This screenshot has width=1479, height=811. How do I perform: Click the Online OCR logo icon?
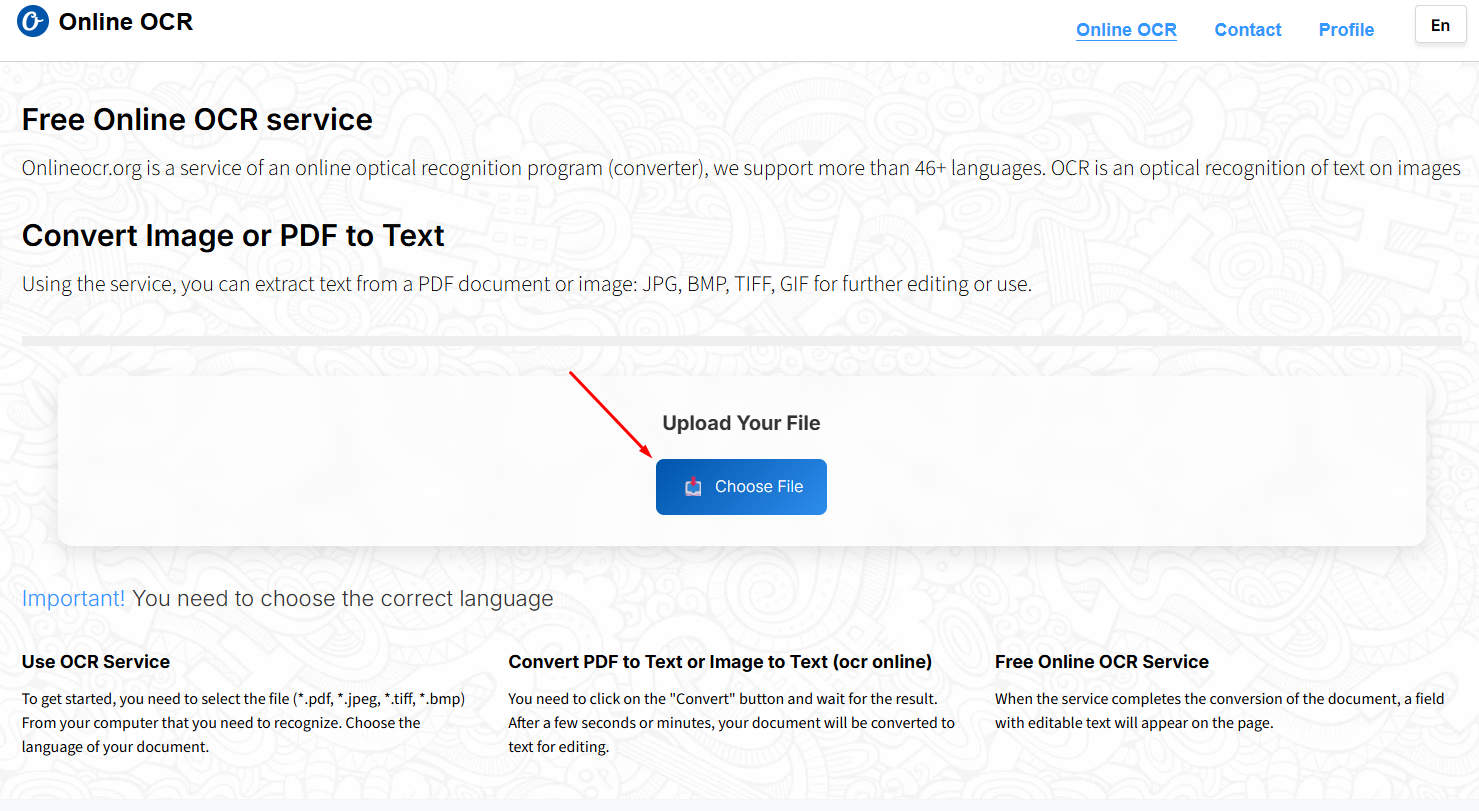pyautogui.click(x=33, y=21)
